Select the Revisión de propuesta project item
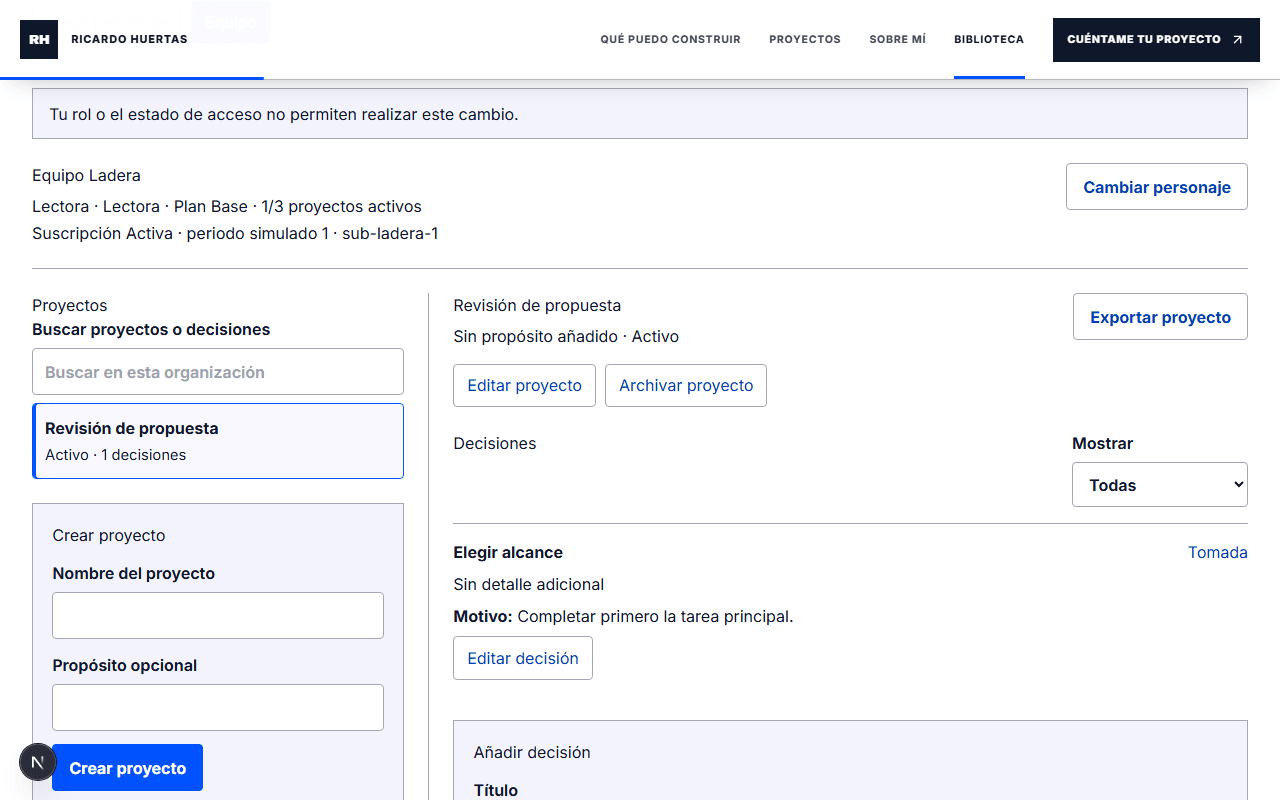Viewport: 1280px width, 800px height. point(218,441)
